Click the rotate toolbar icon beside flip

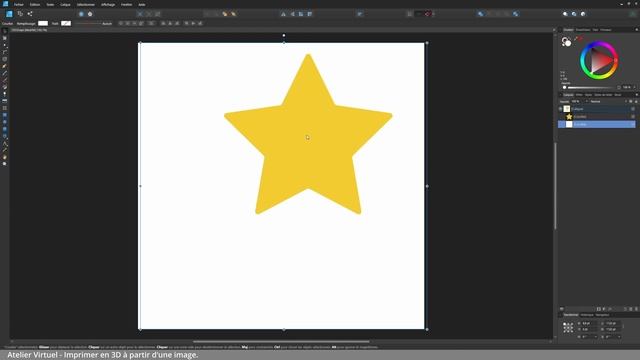pyautogui.click(x=301, y=14)
